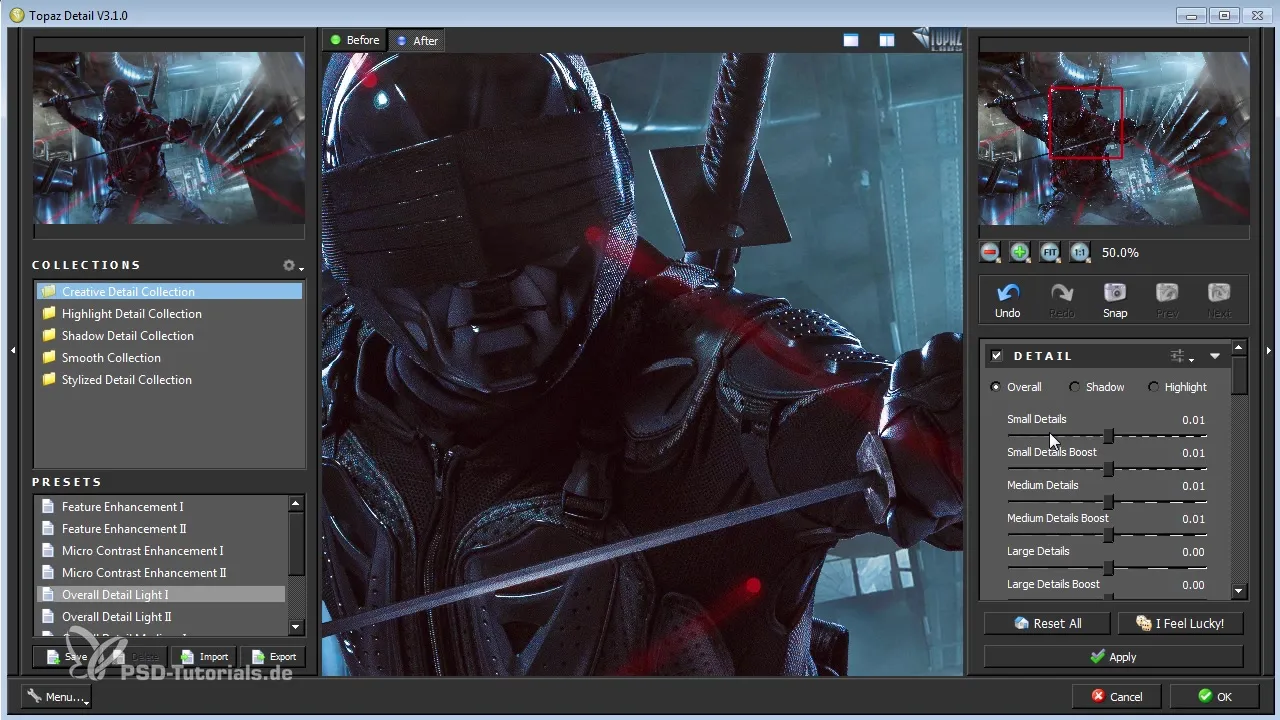This screenshot has width=1280, height=720.
Task: Open the Menu dropdown button
Action: point(56,696)
